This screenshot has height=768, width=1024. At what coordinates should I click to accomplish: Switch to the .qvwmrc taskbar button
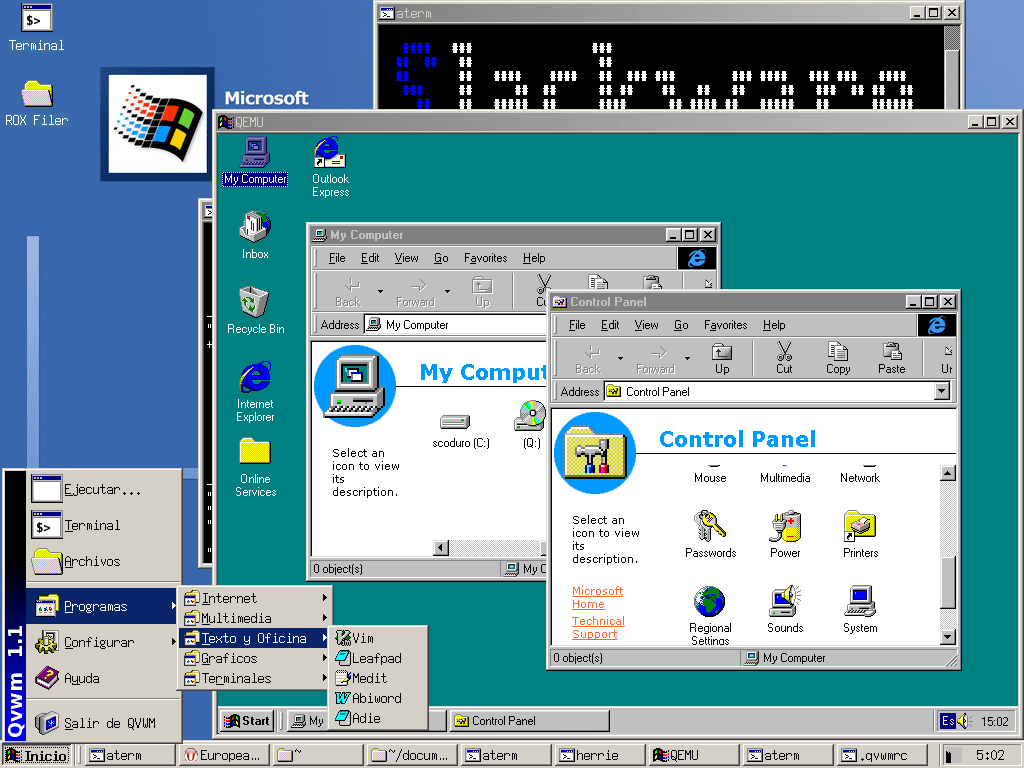pos(883,756)
